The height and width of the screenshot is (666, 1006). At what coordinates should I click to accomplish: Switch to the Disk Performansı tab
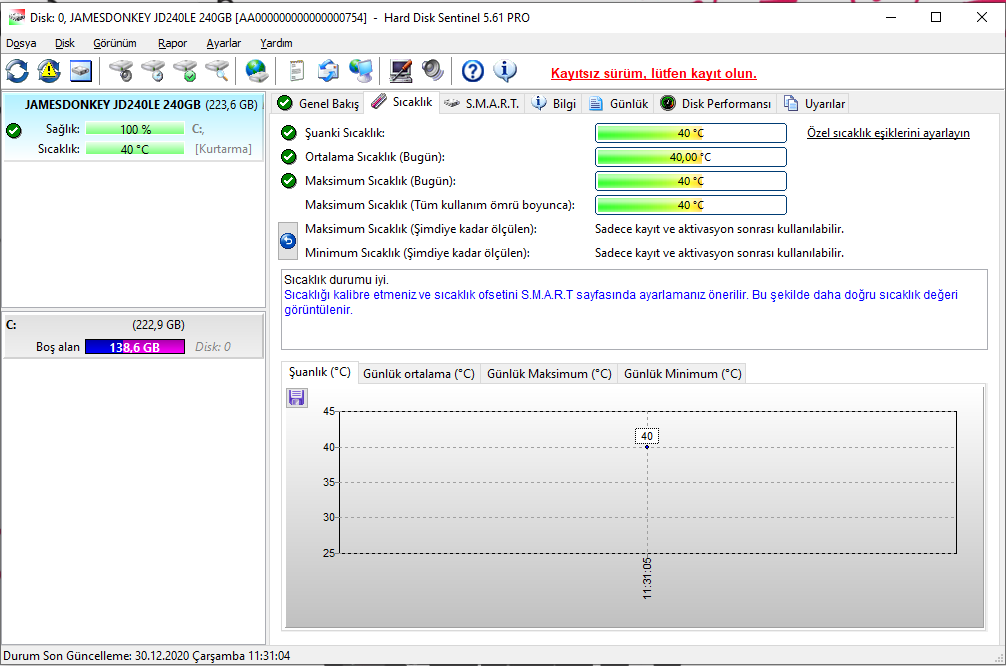(715, 103)
